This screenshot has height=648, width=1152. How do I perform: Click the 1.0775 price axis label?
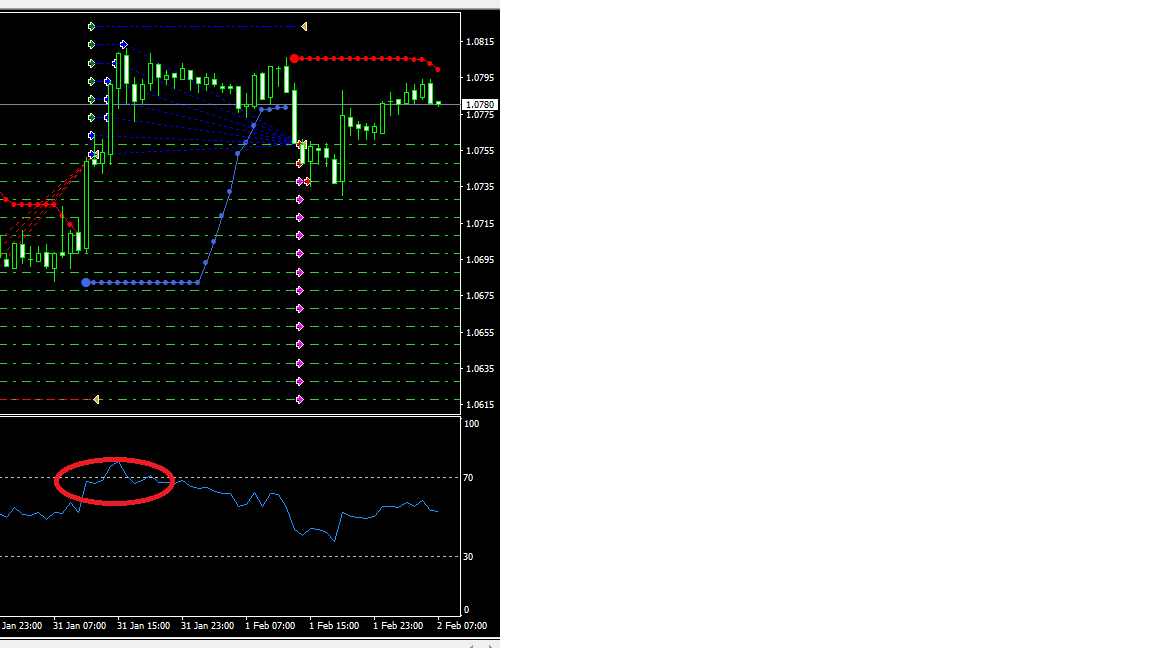(x=480, y=115)
